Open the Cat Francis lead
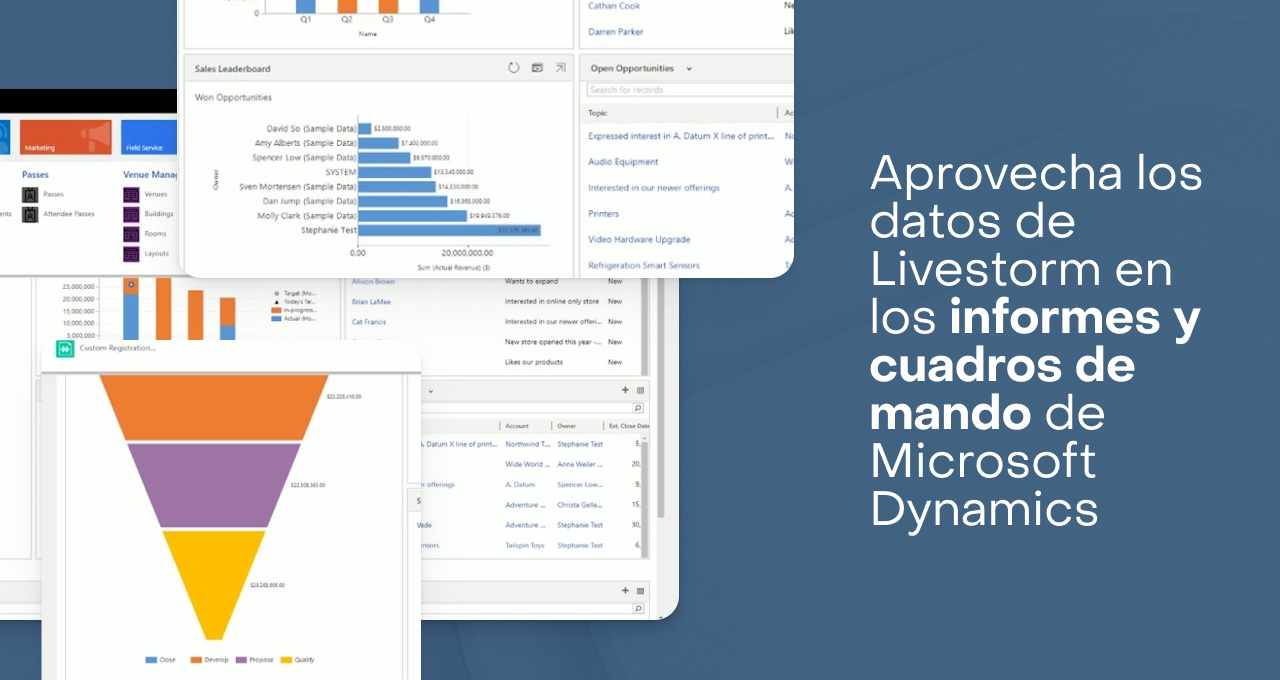This screenshot has height=680, width=1280. pos(369,322)
